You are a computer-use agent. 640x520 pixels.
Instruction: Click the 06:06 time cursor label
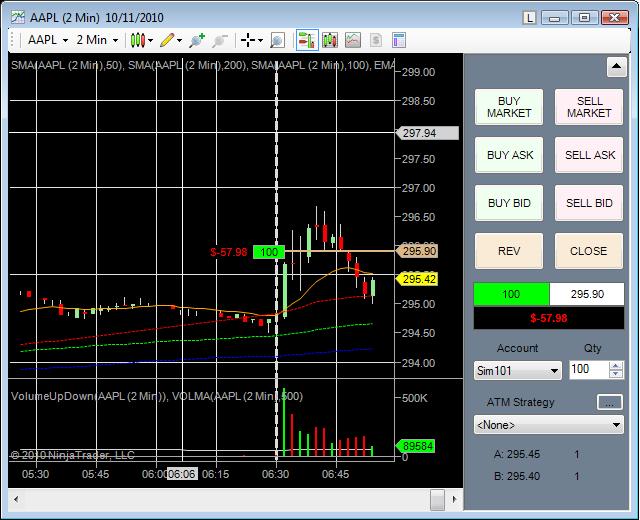[182, 474]
